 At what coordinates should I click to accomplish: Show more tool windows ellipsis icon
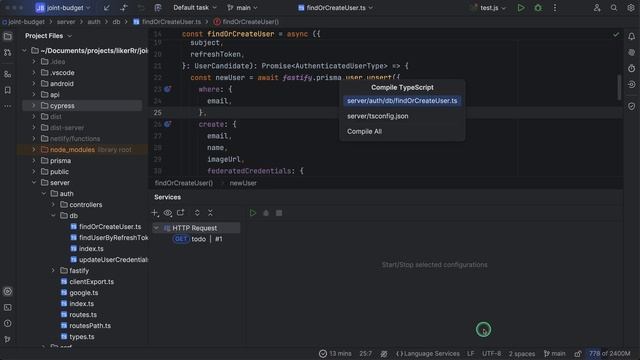tap(8, 106)
